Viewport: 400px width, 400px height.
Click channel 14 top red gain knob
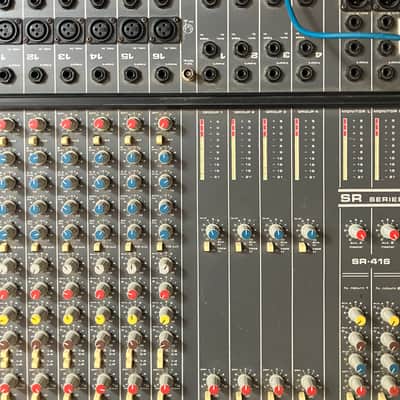[102, 124]
